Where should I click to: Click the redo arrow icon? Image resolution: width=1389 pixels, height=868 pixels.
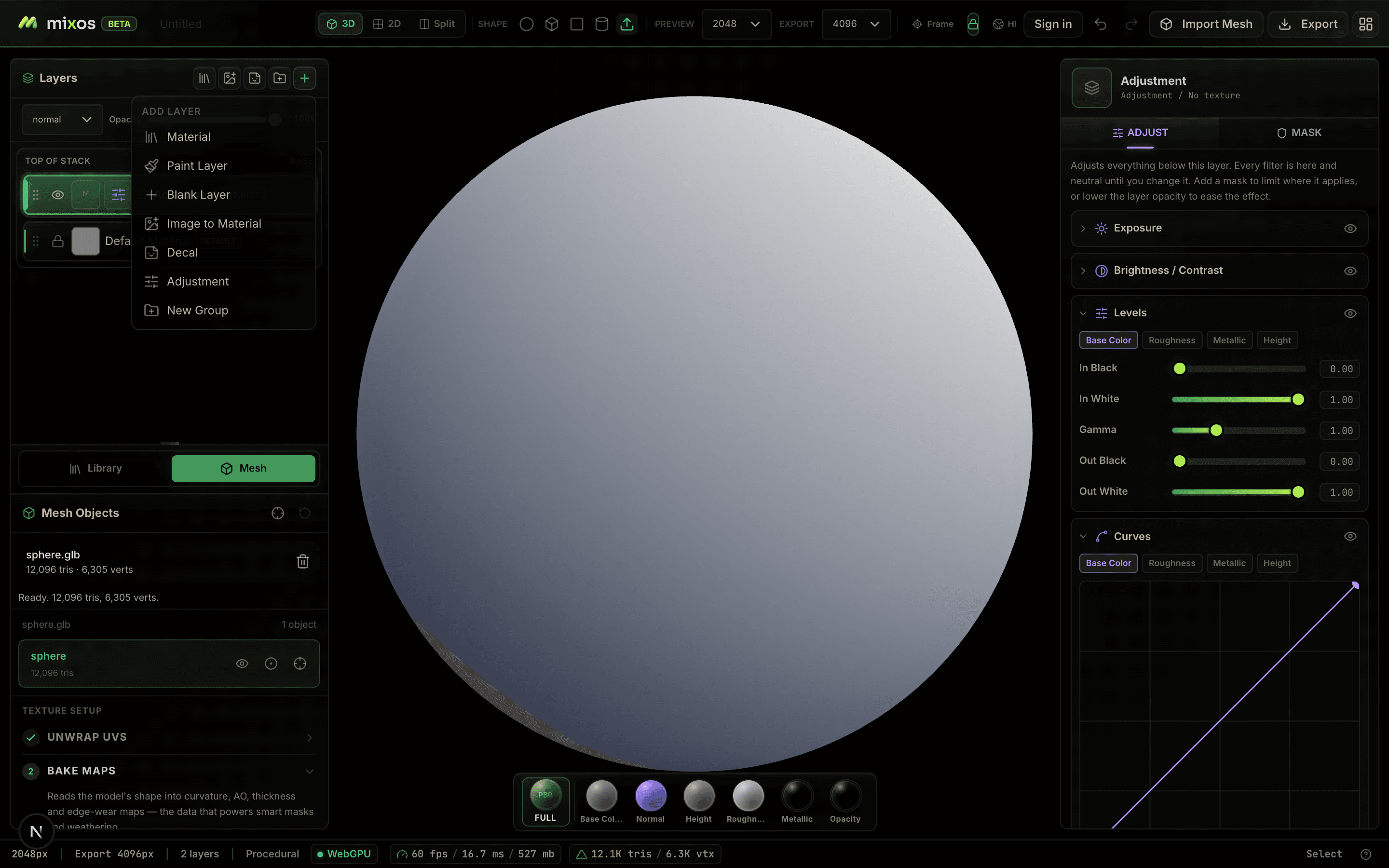(x=1131, y=24)
